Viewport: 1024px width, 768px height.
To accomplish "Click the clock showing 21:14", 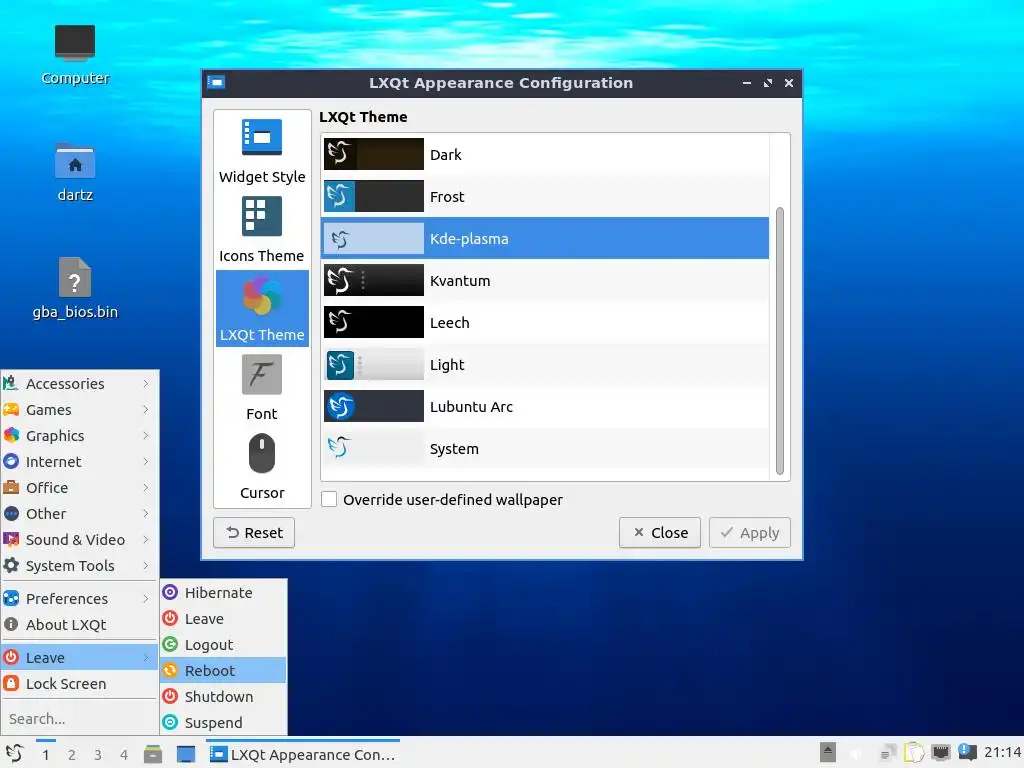I will 1002,753.
